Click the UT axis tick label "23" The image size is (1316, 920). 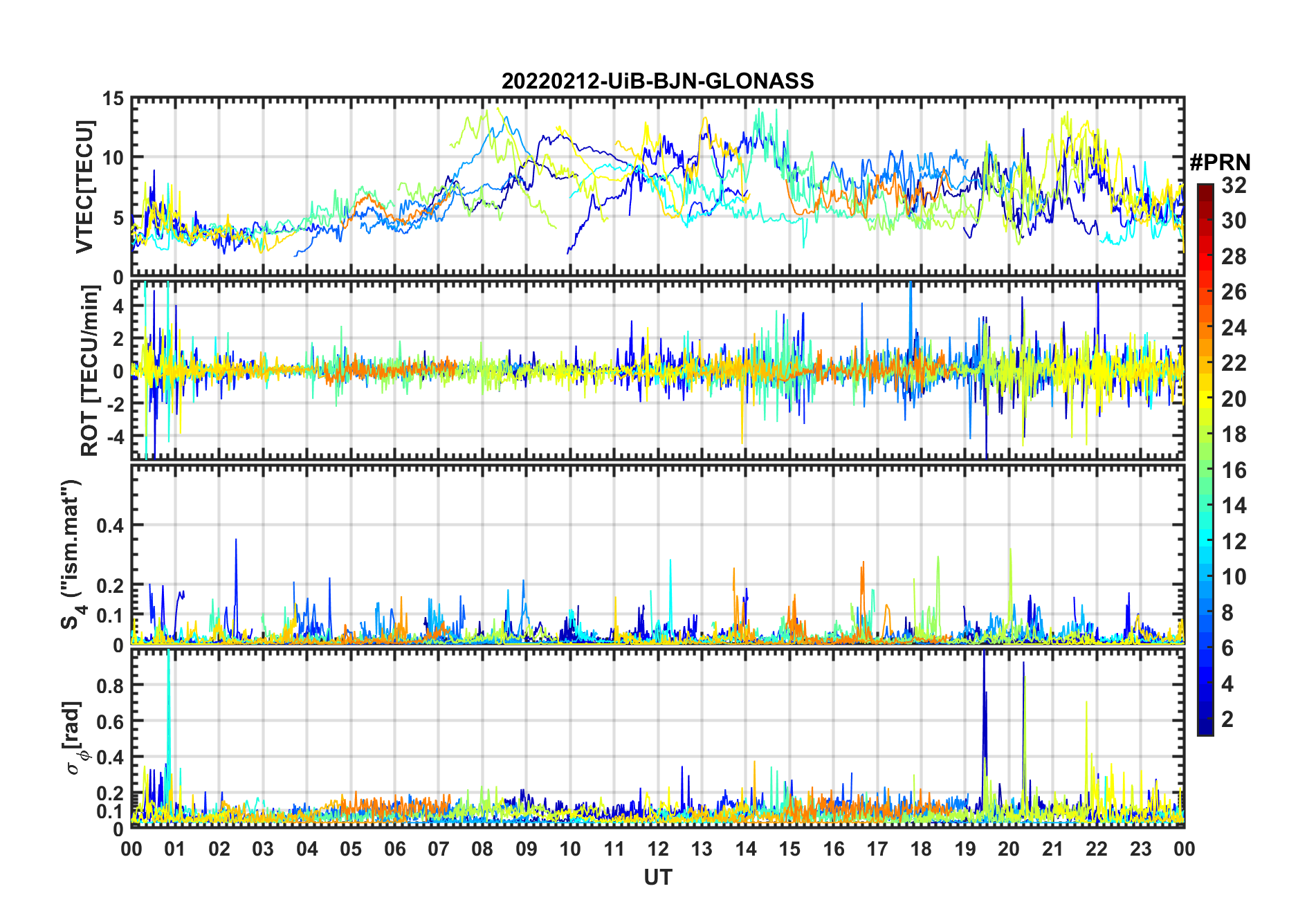point(1141,849)
